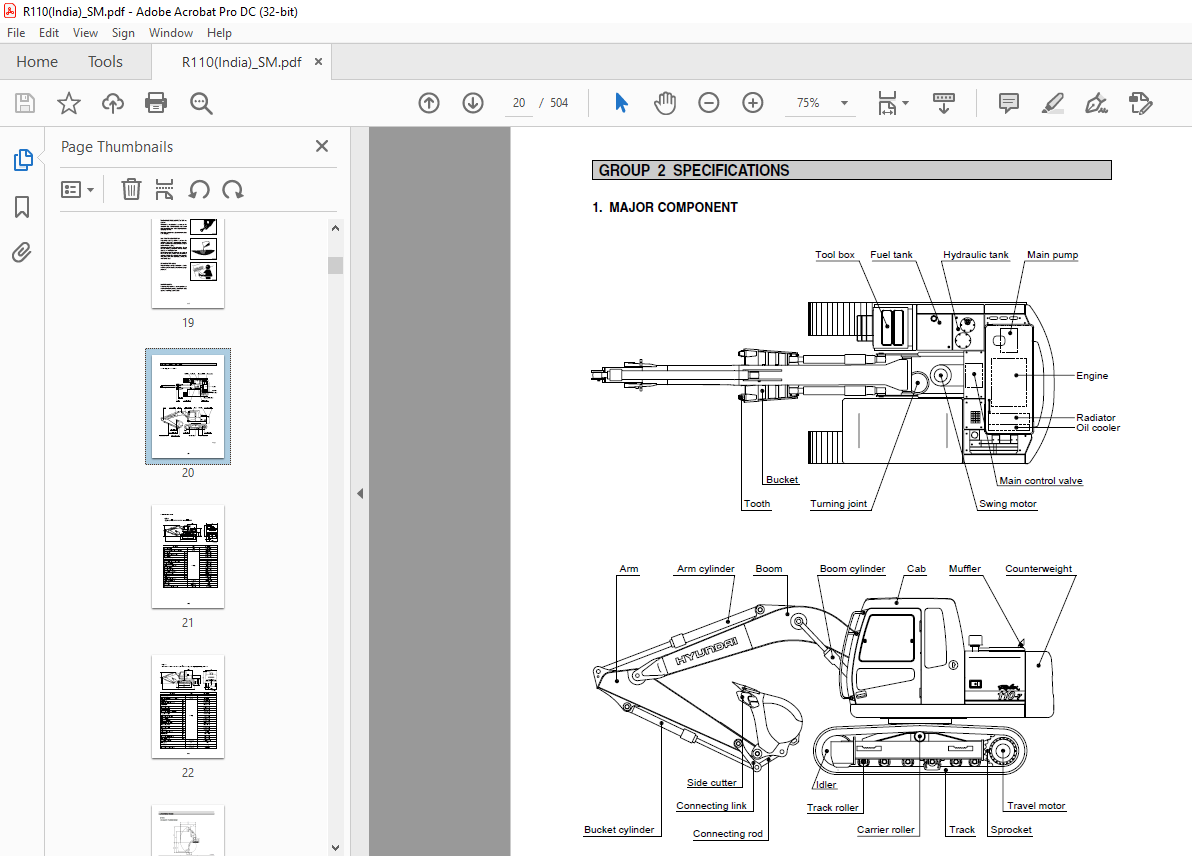The width and height of the screenshot is (1192, 856).
Task: Add a sticky note comment
Action: (x=1009, y=103)
